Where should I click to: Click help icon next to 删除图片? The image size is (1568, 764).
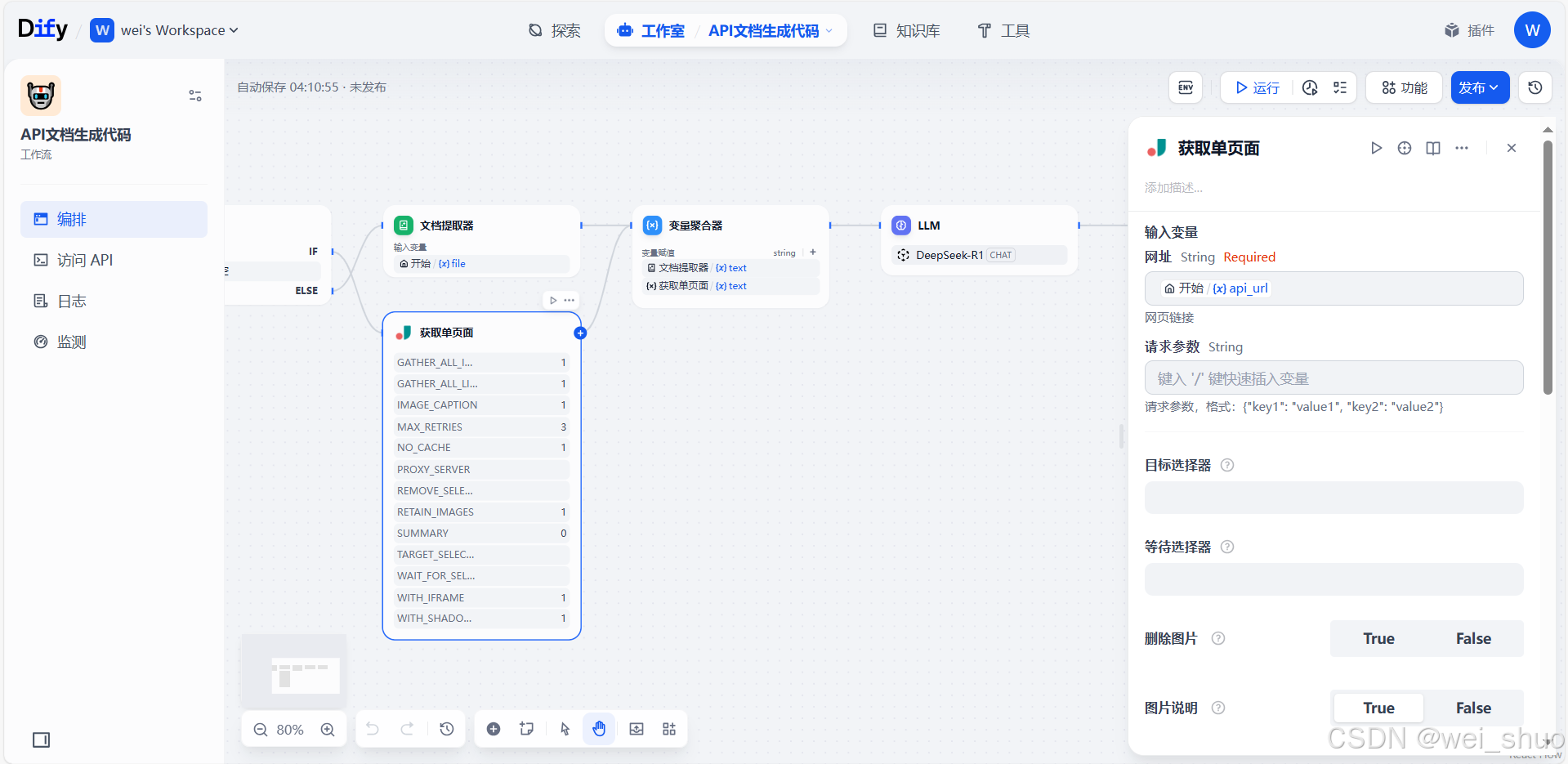click(x=1218, y=639)
